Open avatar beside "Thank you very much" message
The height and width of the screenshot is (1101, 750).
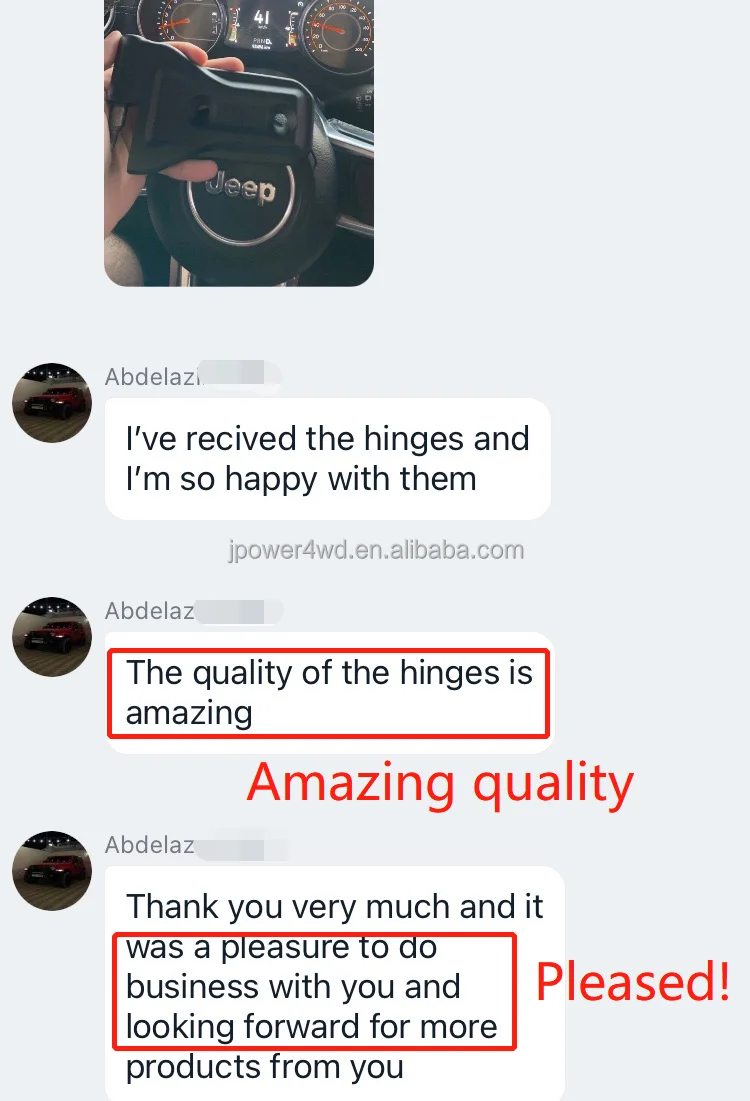pyautogui.click(x=52, y=870)
